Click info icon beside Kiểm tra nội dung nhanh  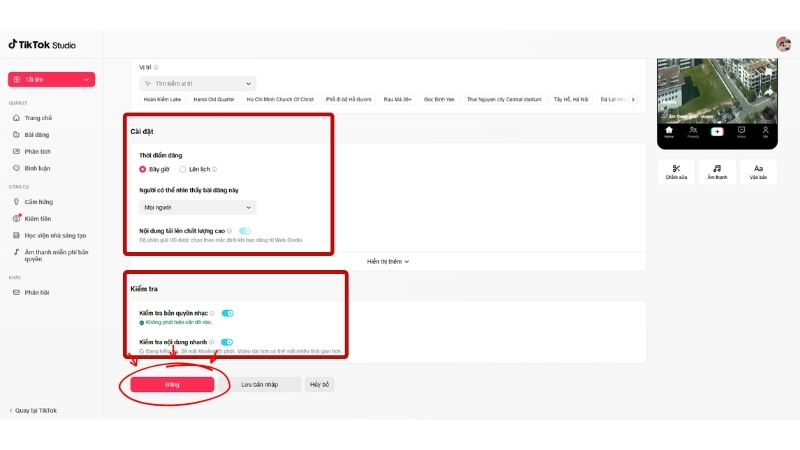coord(211,342)
